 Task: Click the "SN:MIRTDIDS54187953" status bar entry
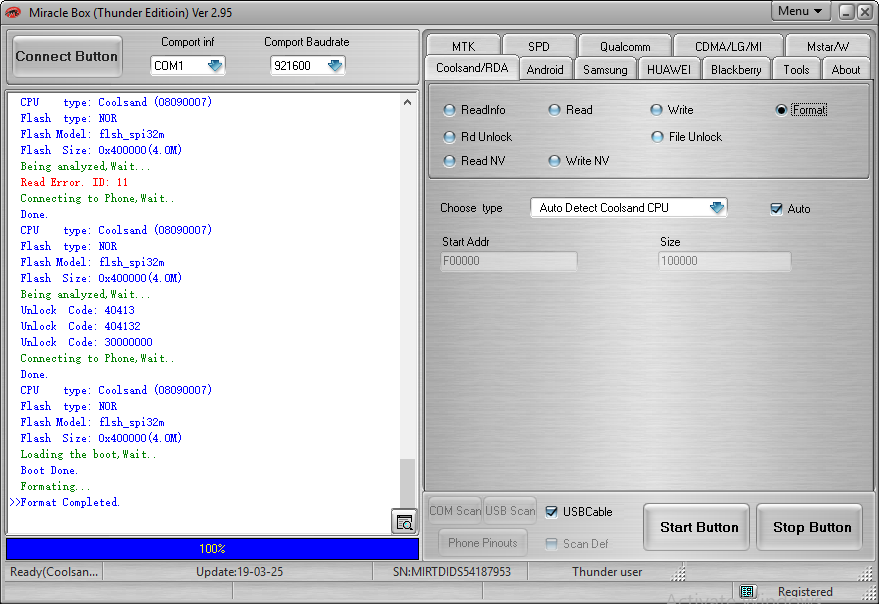[x=451, y=572]
